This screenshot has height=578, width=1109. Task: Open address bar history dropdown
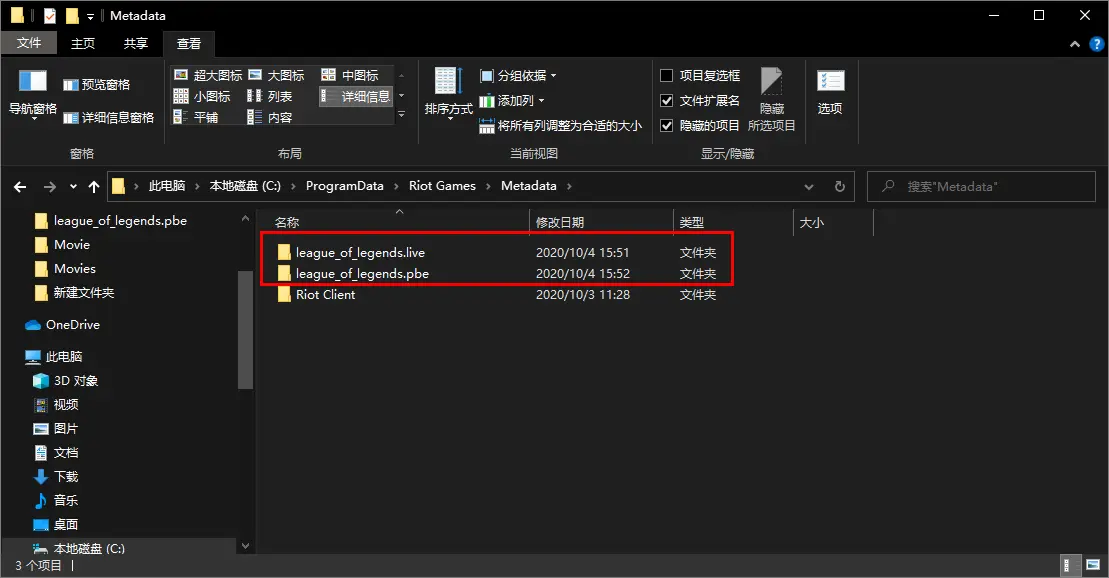tap(808, 187)
